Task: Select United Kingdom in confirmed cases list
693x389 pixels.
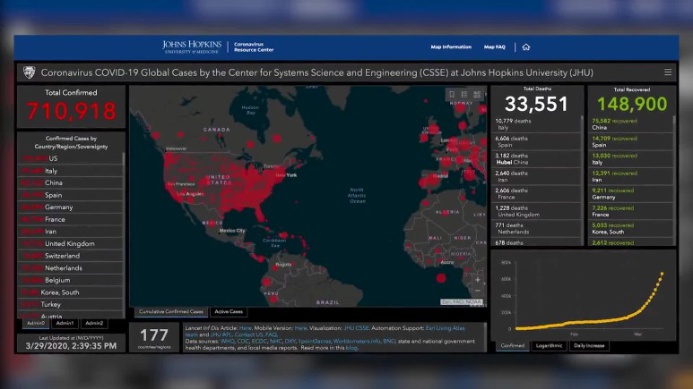Action: (70, 244)
